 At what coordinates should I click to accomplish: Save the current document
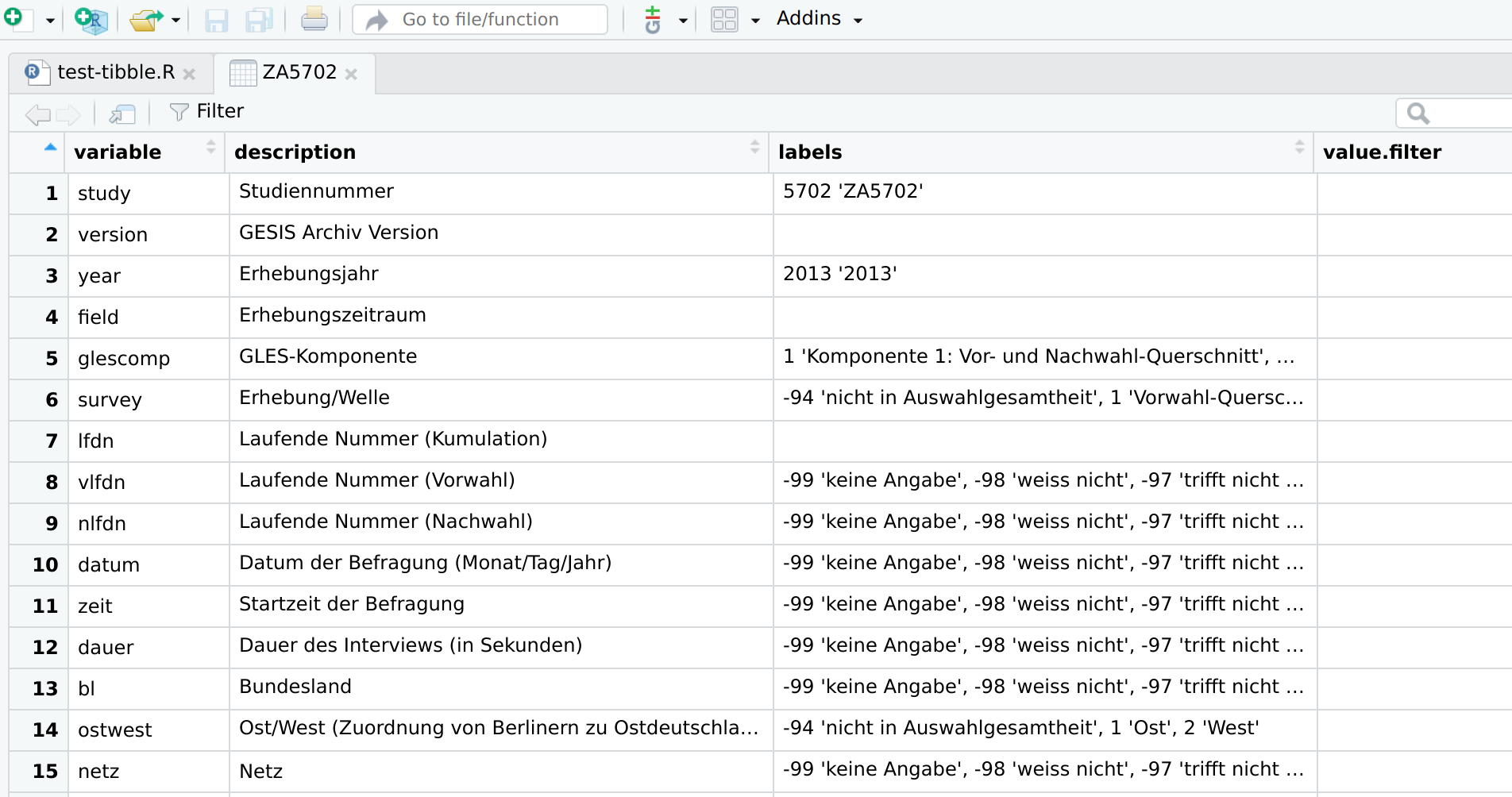point(216,19)
